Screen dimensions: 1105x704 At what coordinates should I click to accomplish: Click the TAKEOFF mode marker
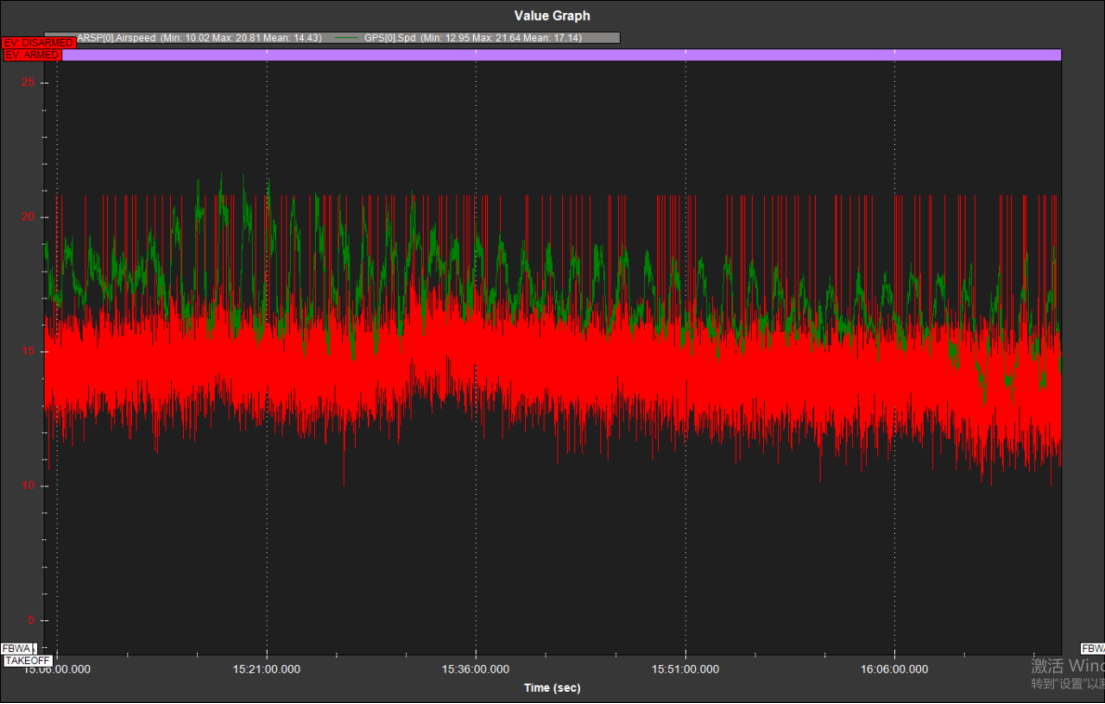(x=28, y=660)
